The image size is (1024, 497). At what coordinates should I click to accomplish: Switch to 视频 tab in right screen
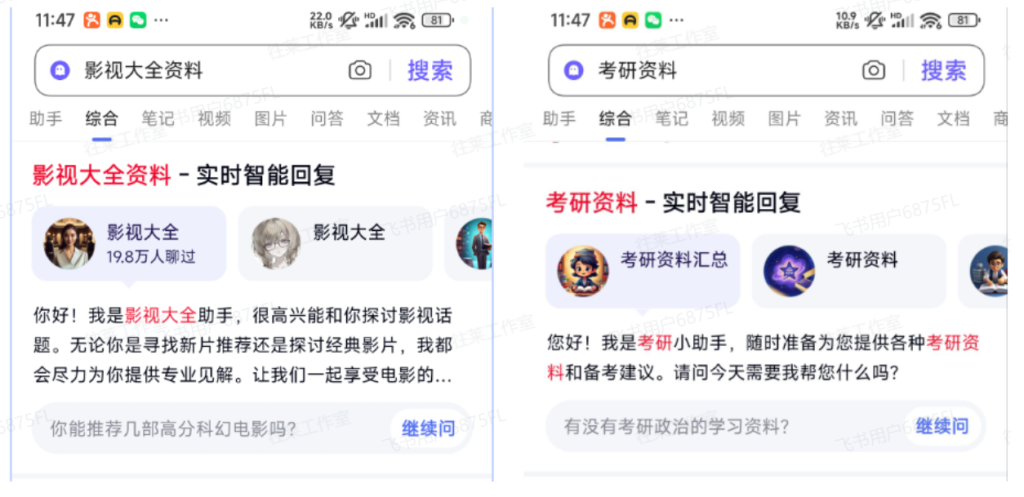[x=728, y=119]
